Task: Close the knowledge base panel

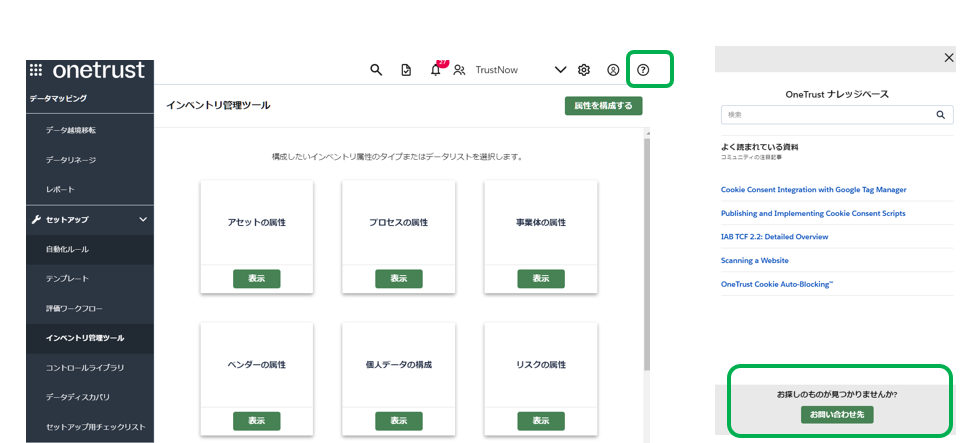Action: [949, 58]
